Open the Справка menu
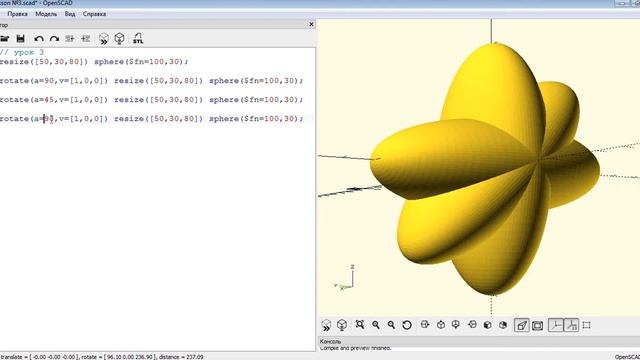640x360 pixels. (94, 14)
